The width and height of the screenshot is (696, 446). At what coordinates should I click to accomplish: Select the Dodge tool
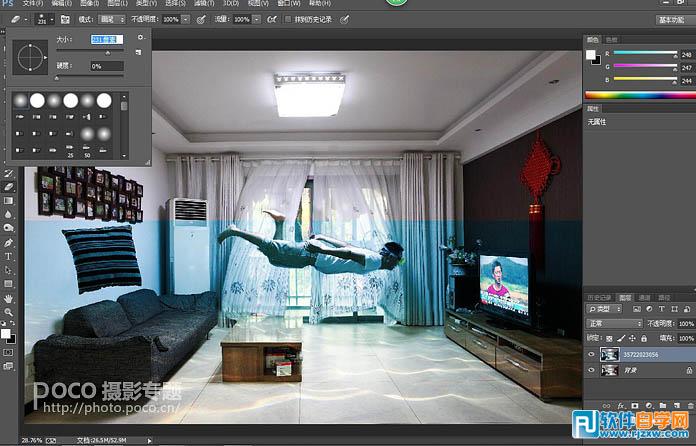[8, 228]
